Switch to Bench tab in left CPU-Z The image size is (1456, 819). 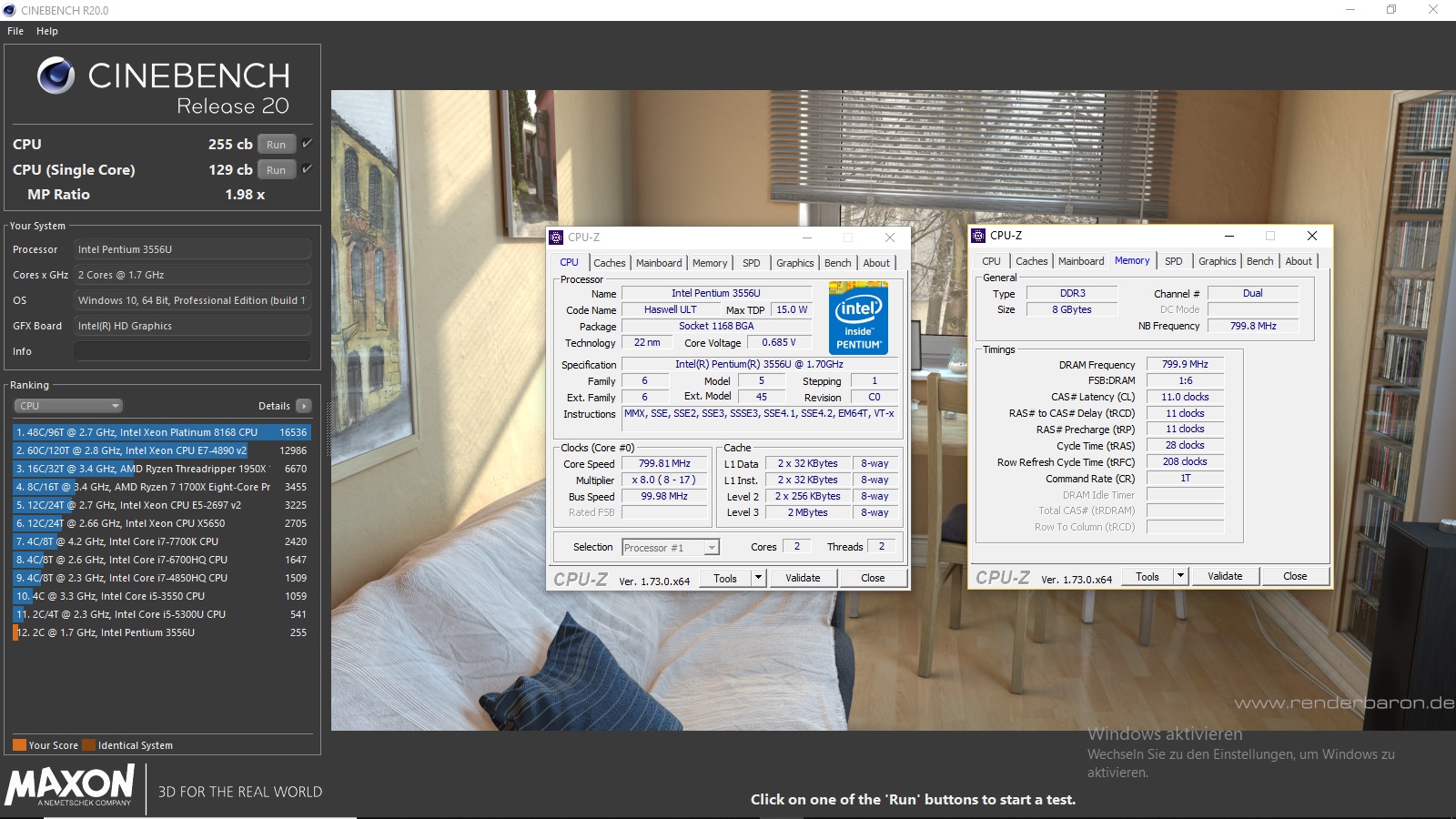tap(838, 263)
